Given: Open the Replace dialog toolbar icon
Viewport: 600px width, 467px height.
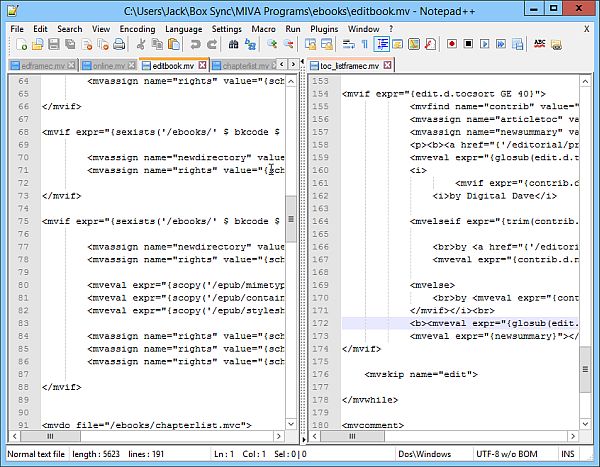Looking at the screenshot, I should (250, 44).
